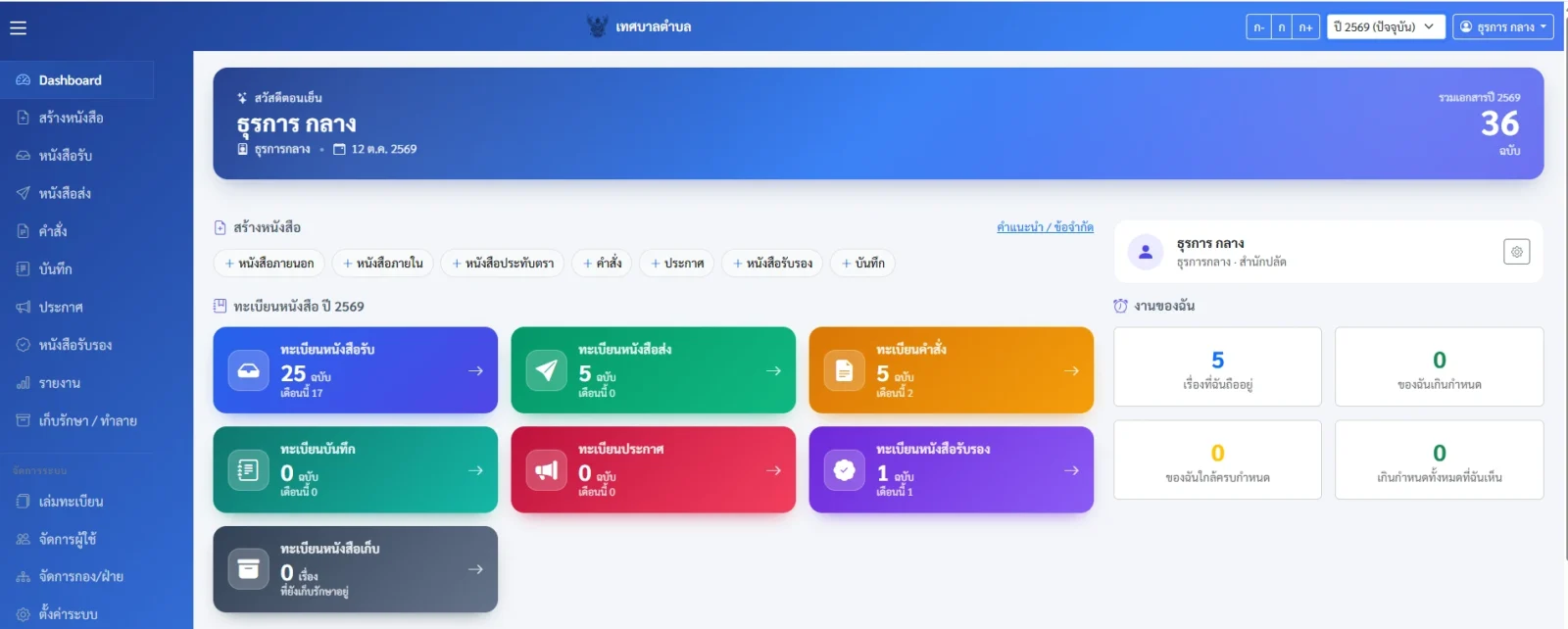Click the + บันทึก create button
The height and width of the screenshot is (629, 1568).
click(863, 263)
